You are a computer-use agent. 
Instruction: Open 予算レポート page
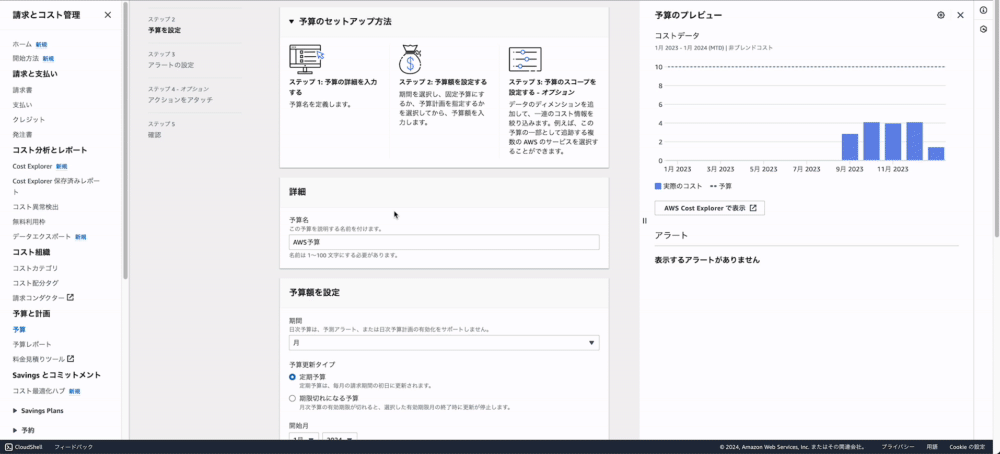(x=32, y=344)
